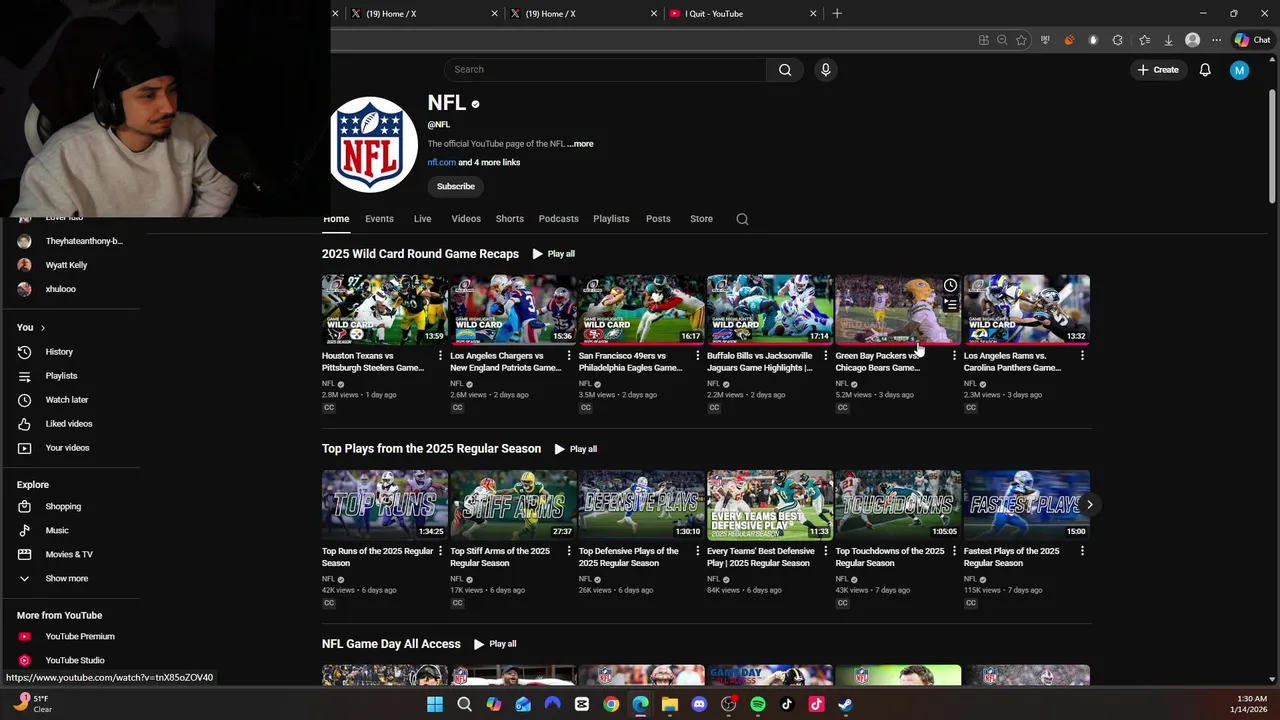Open more options for Bills vs Jaguars video
The width and height of the screenshot is (1280, 720).
(825, 356)
